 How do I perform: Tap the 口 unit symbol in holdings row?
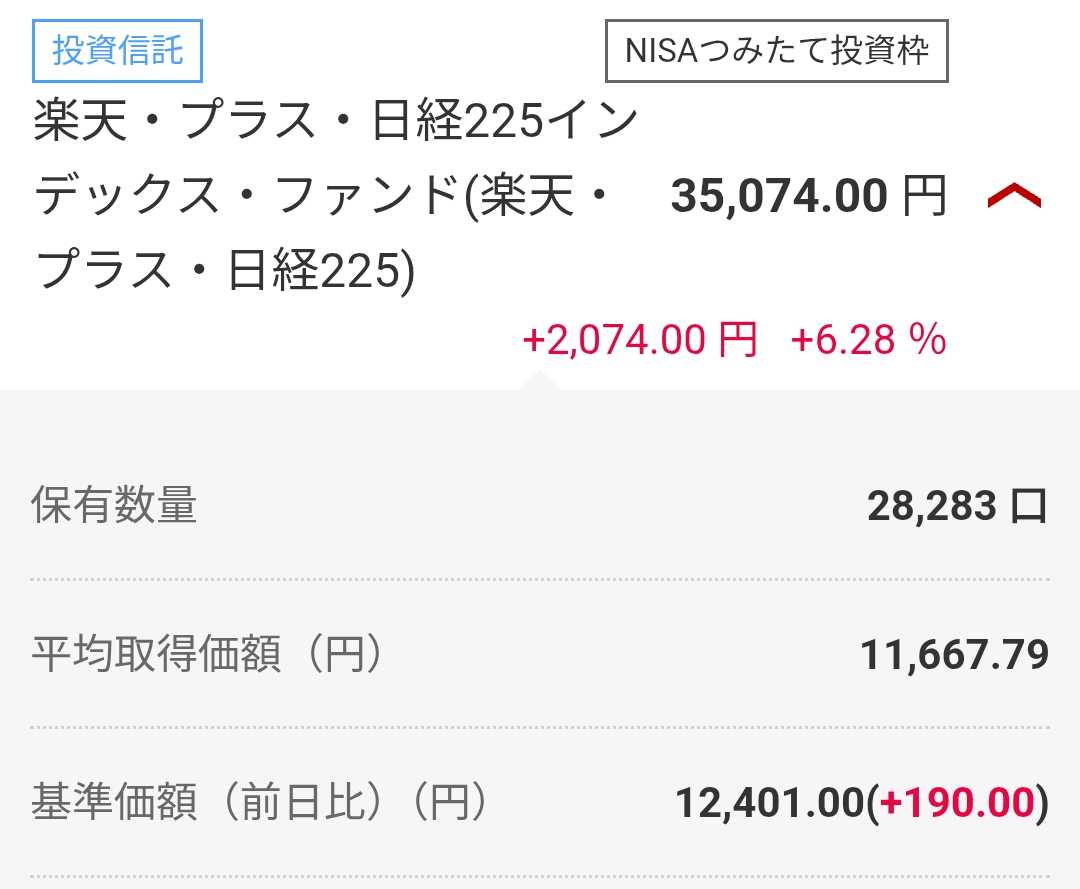point(1029,506)
